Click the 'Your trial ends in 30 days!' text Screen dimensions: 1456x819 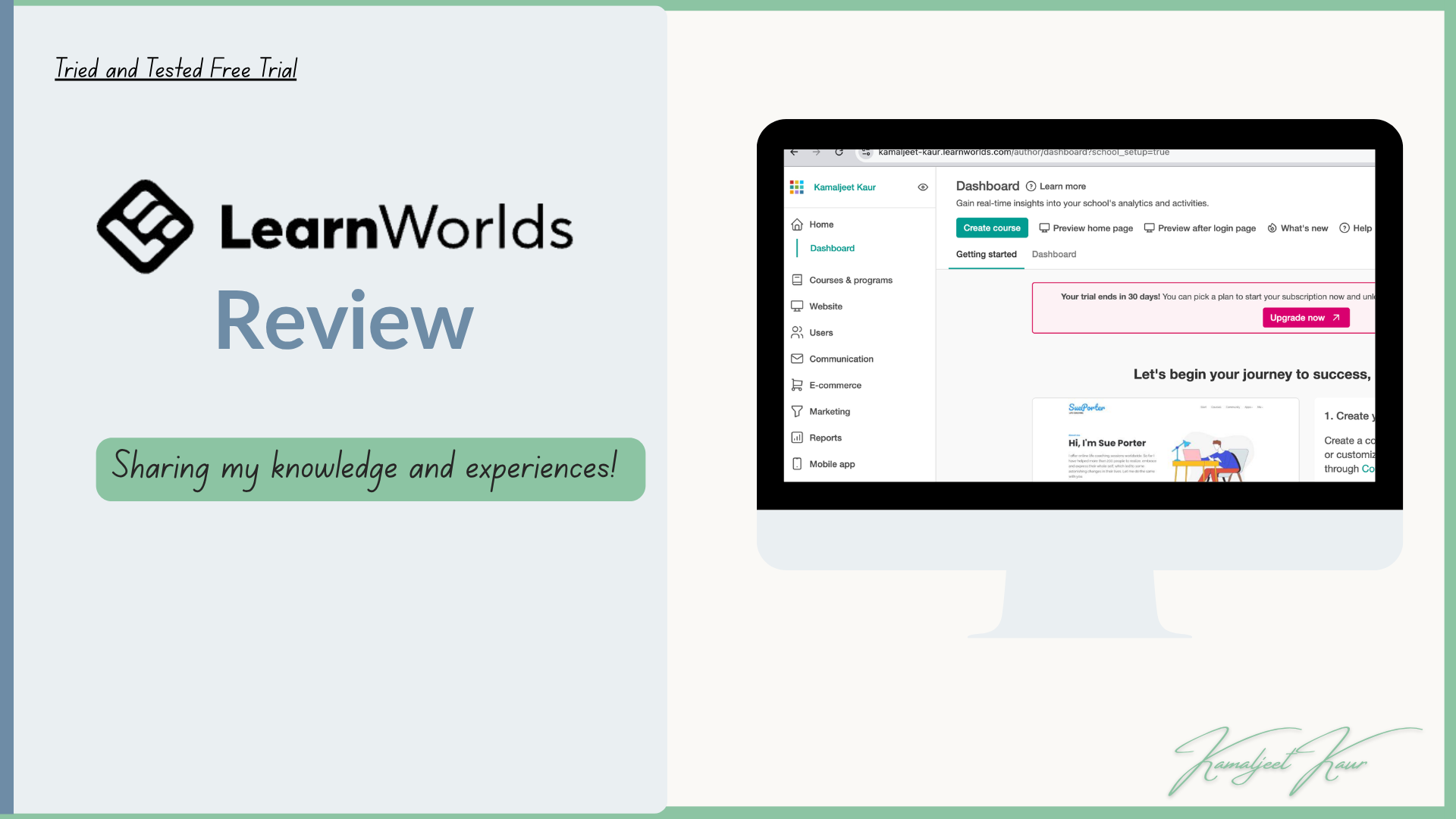1110,297
